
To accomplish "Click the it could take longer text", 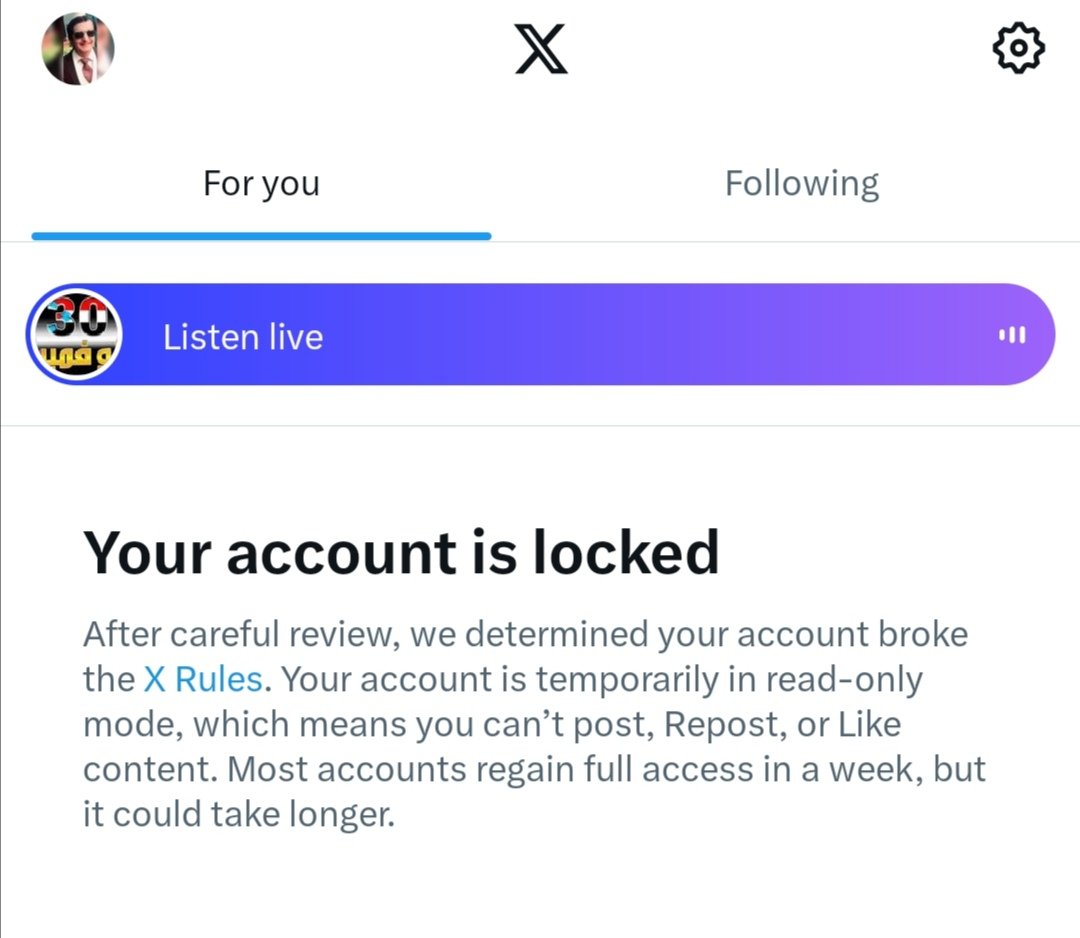I will coord(239,815).
